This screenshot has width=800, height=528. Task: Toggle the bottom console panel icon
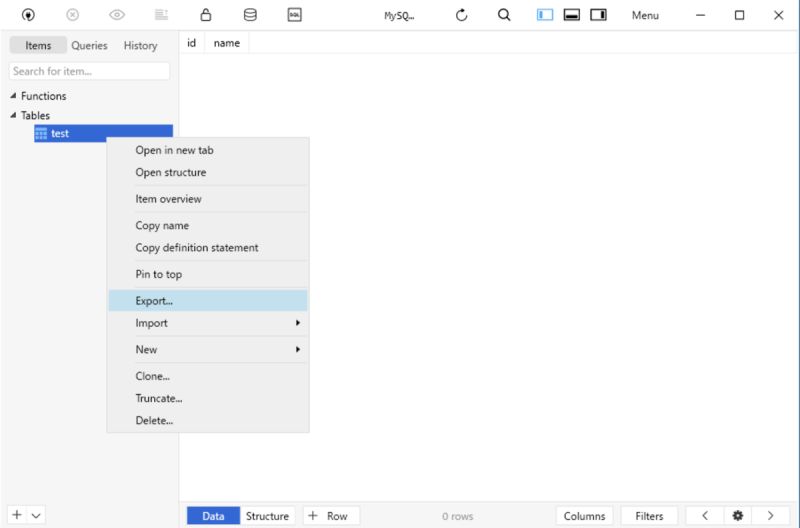tap(571, 15)
